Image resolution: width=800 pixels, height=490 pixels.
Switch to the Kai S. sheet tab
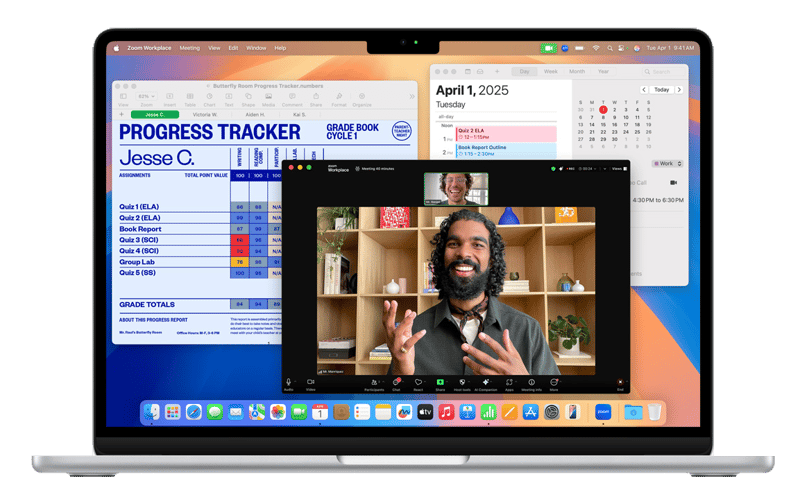(x=299, y=115)
